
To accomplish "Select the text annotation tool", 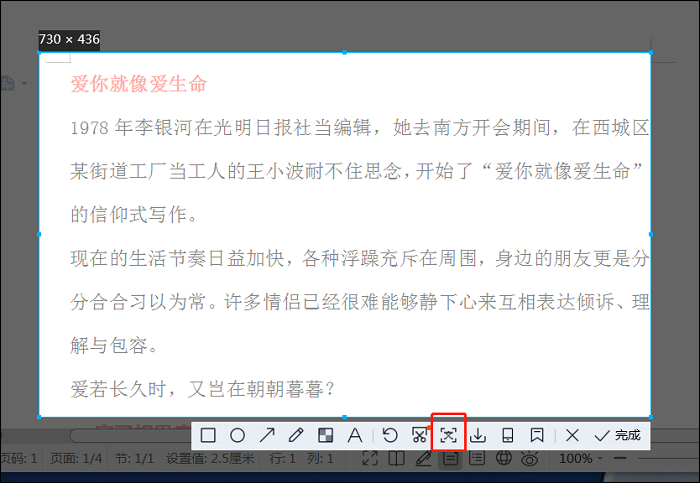I will point(355,435).
